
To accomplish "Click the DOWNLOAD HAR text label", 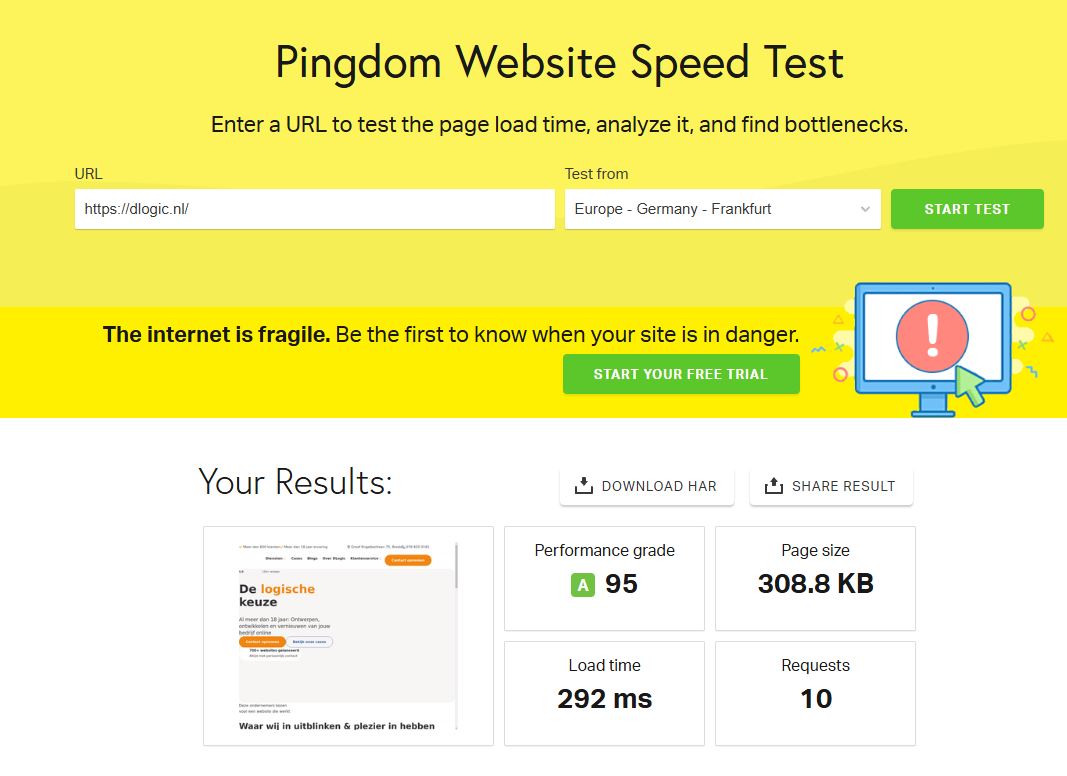I will tap(659, 486).
